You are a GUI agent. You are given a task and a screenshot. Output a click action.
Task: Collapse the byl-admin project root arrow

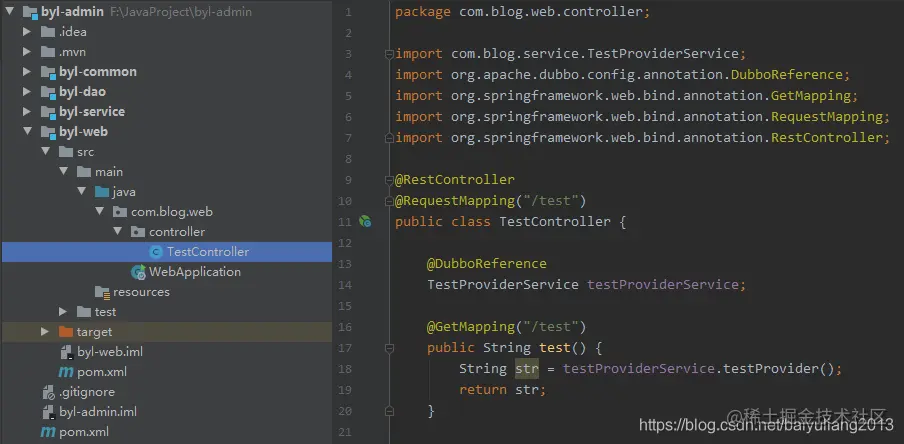[x=9, y=12]
